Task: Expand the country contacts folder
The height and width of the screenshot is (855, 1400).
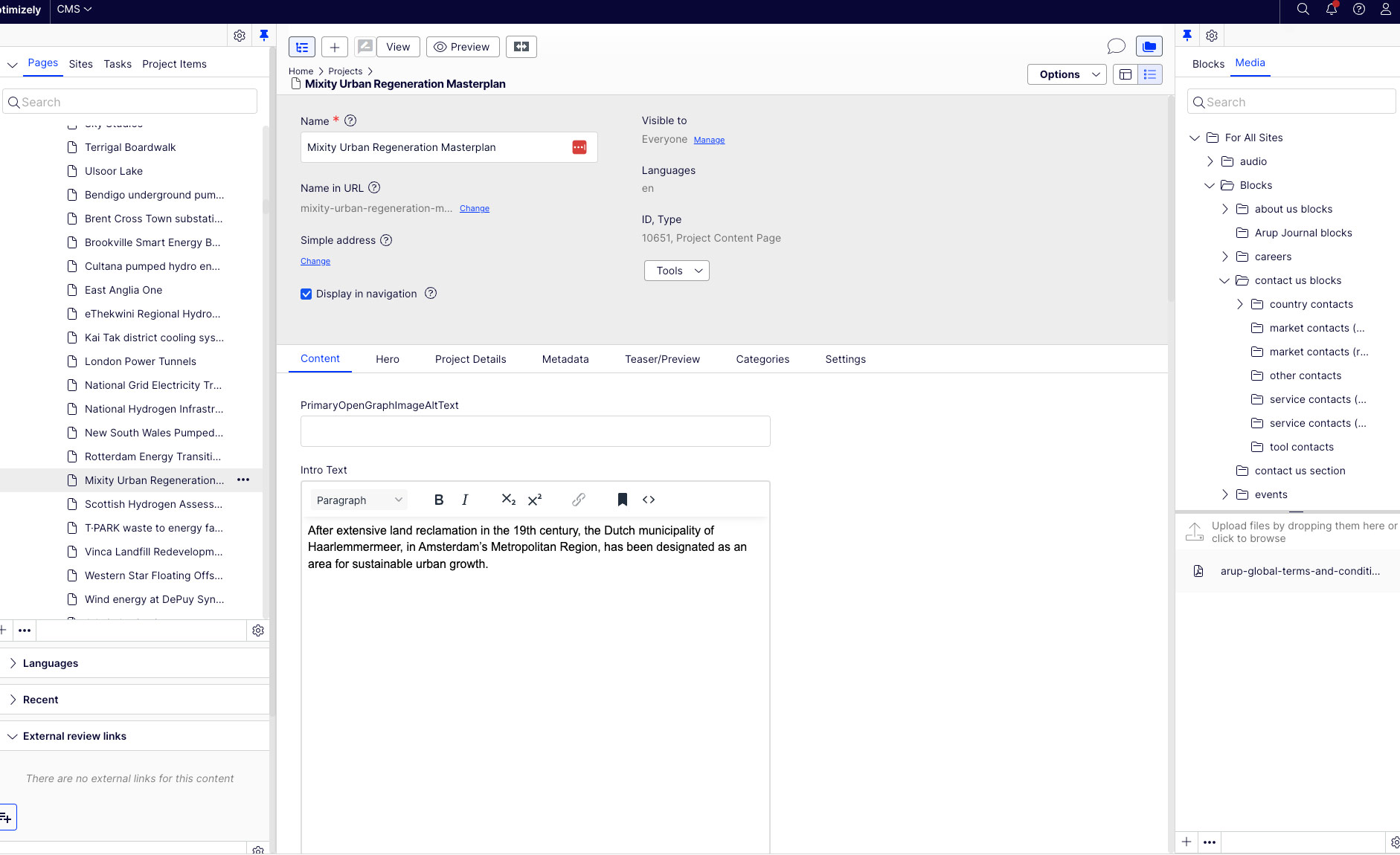Action: [x=1239, y=304]
